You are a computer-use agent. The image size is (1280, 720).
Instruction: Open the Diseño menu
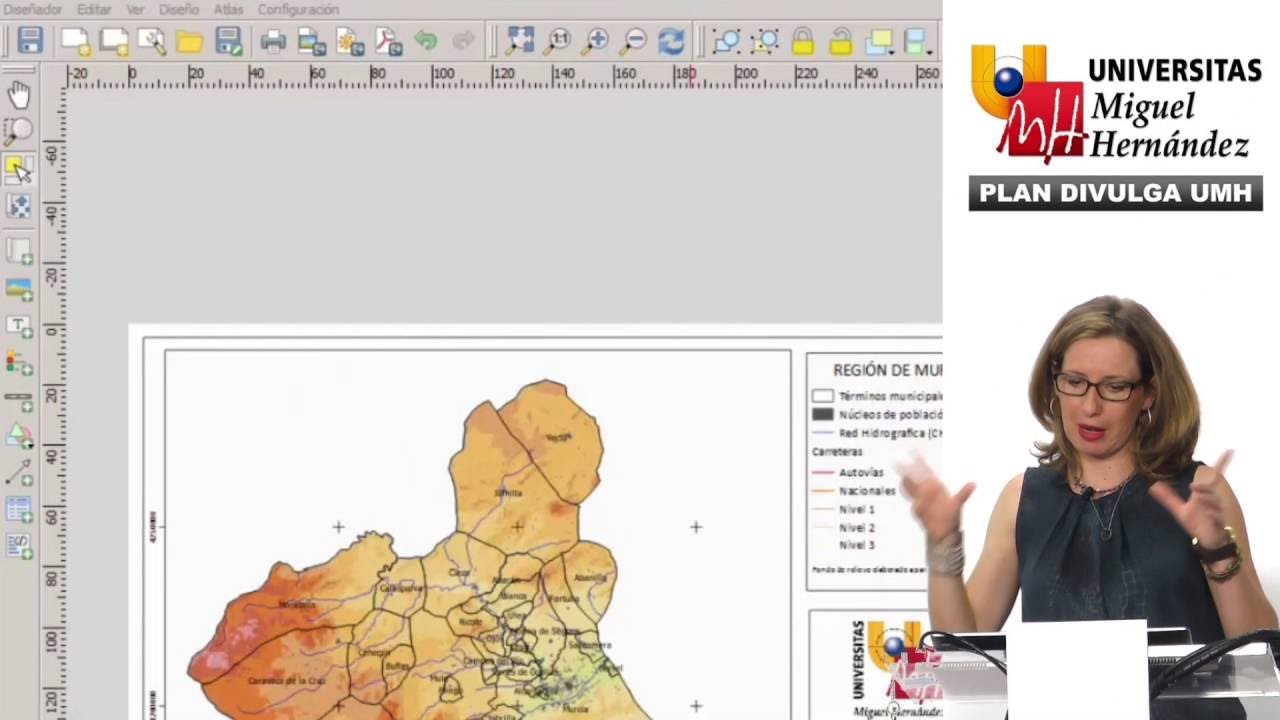coord(179,9)
